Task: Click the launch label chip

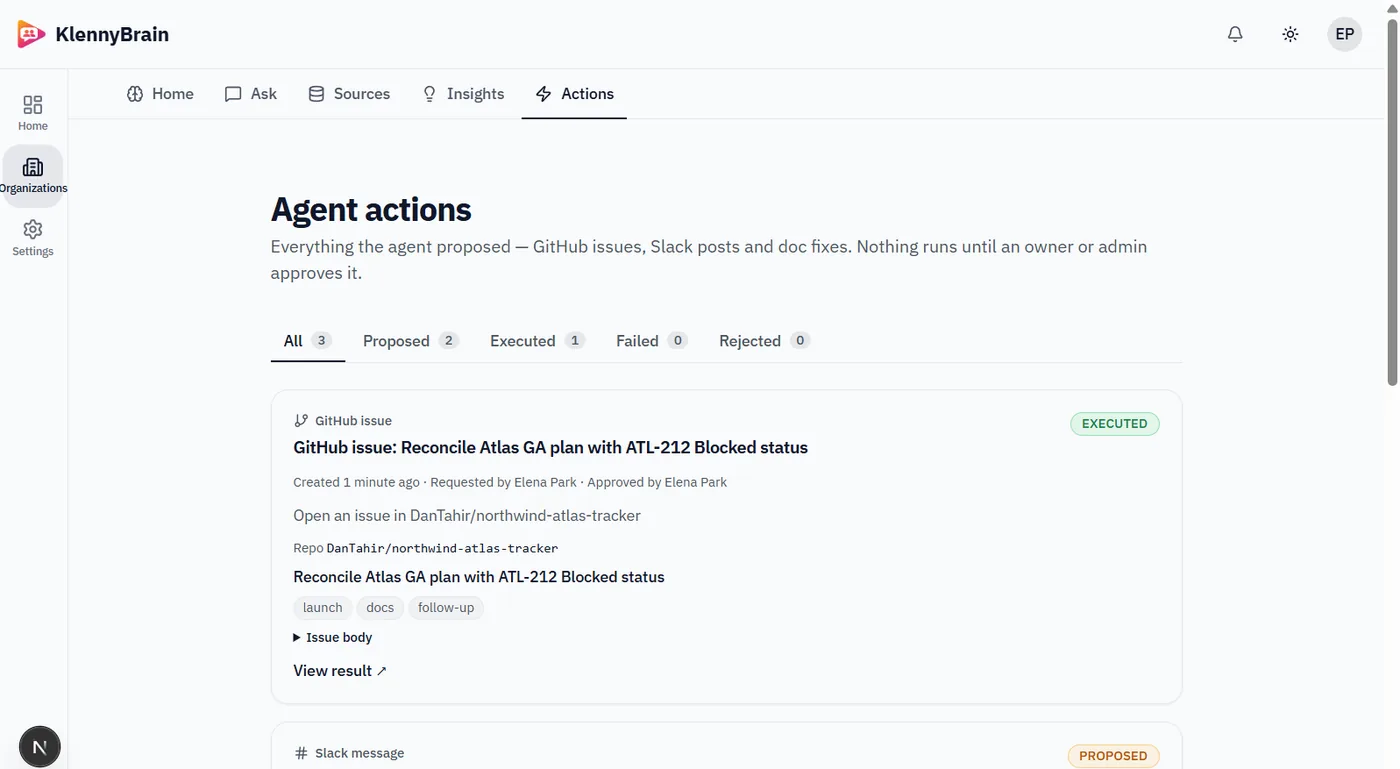Action: pyautogui.click(x=323, y=607)
